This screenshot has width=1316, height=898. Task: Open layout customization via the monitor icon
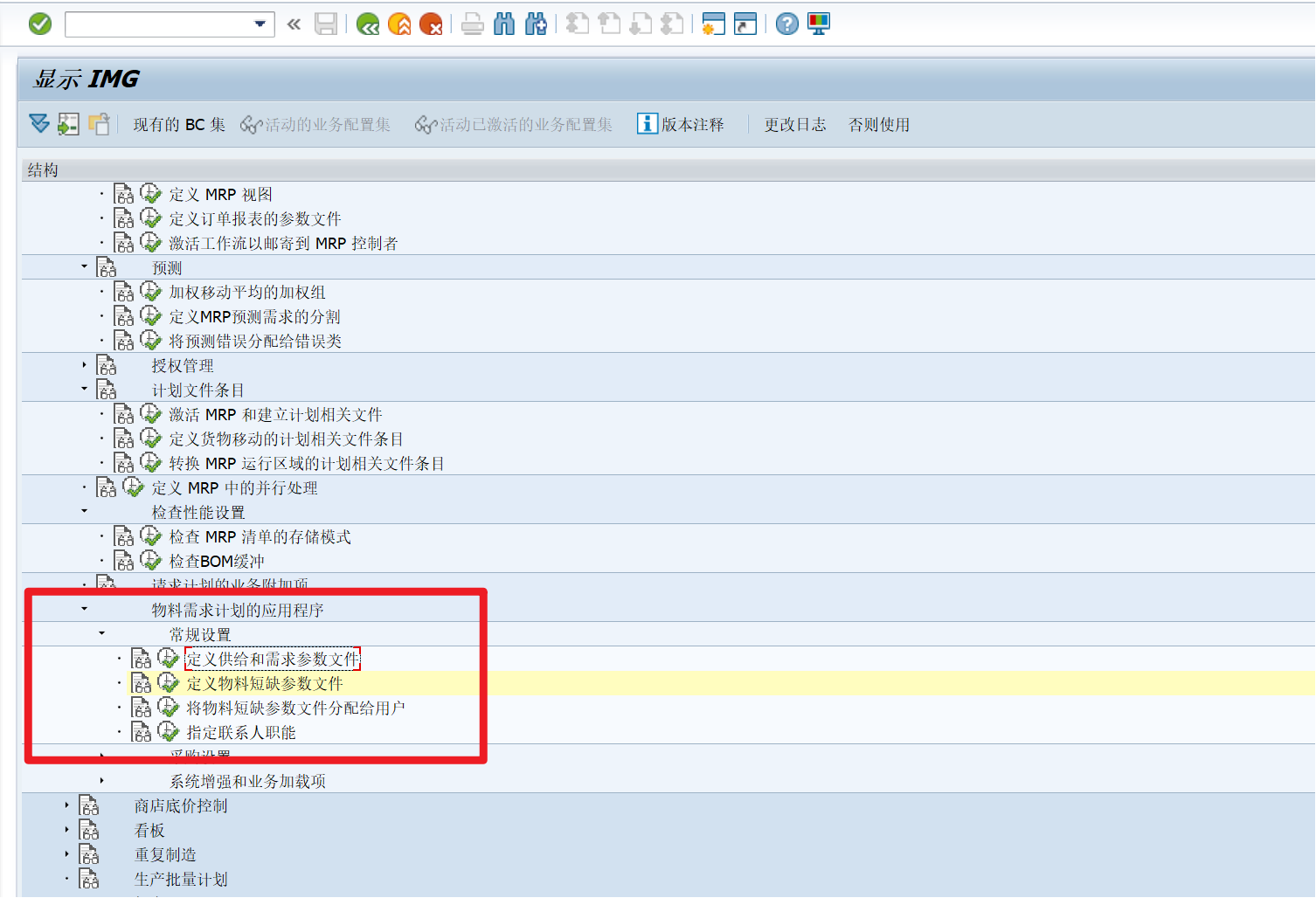coord(817,24)
